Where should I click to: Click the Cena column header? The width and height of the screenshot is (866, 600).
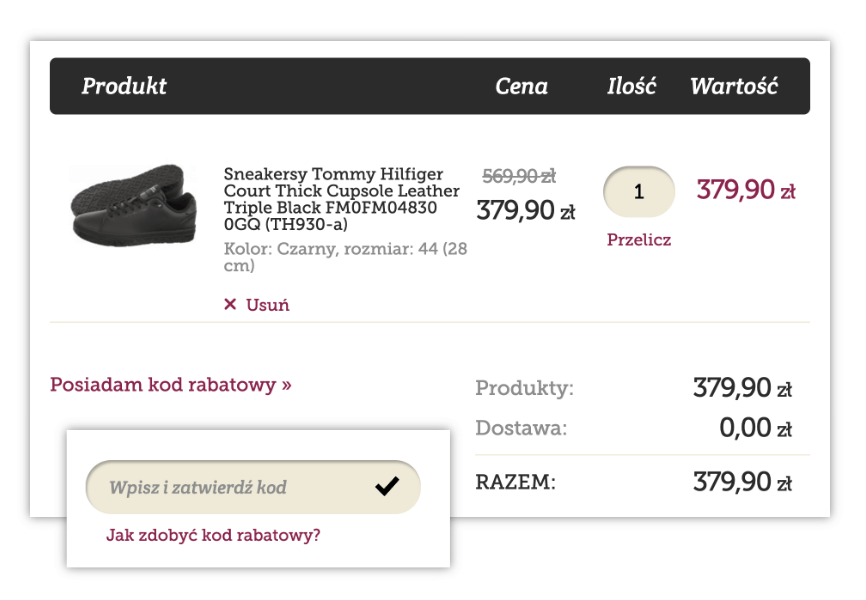coord(521,86)
